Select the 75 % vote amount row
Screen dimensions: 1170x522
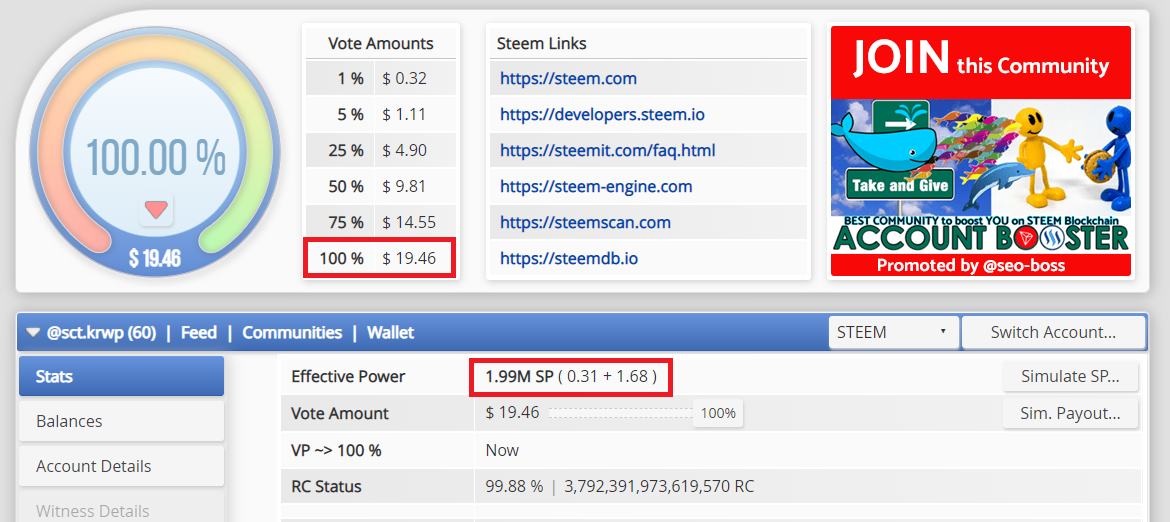[381, 222]
